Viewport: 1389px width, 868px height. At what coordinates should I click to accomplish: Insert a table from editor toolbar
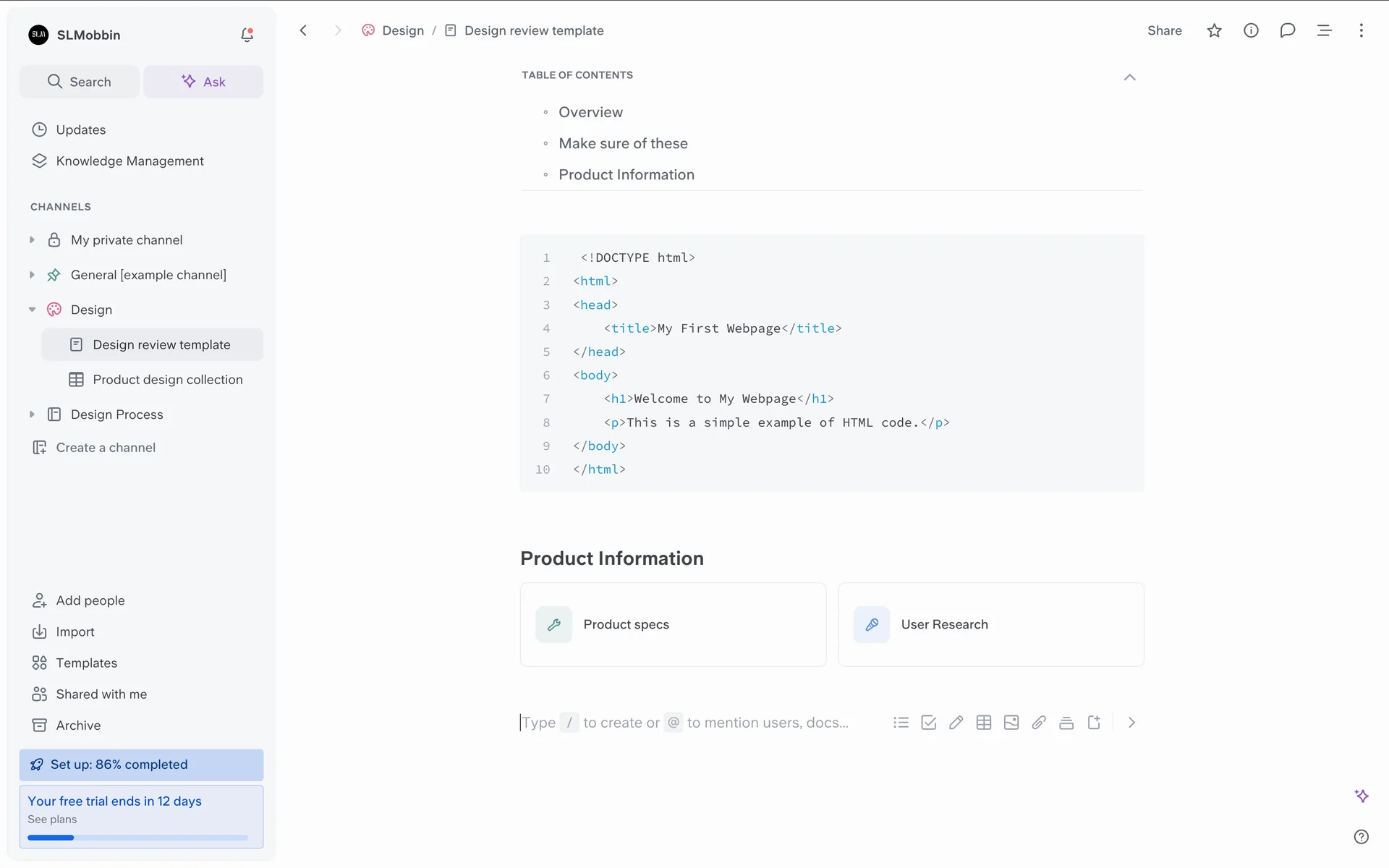click(983, 723)
